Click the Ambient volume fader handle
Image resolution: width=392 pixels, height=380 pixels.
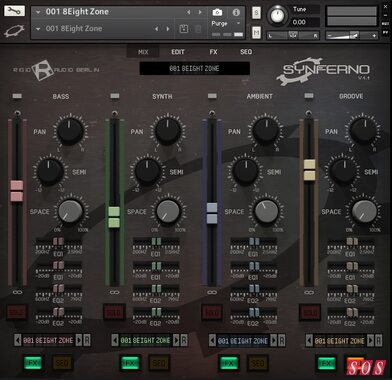[x=212, y=213]
